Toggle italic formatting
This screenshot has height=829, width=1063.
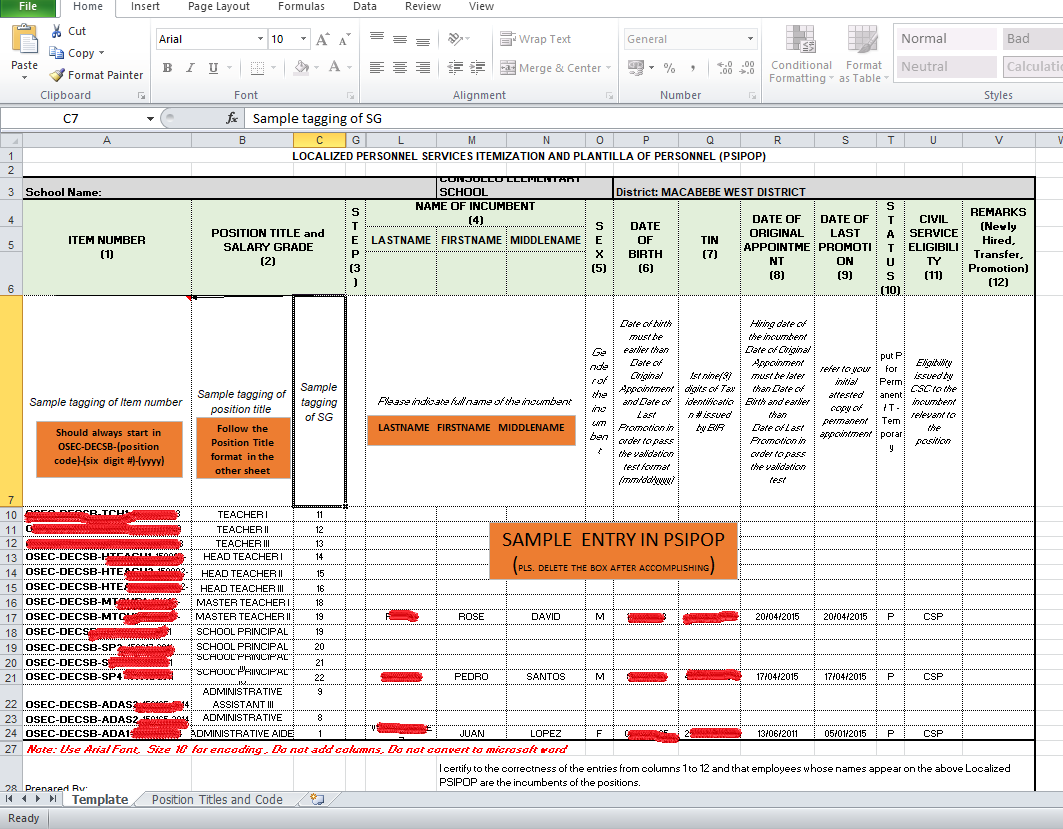point(190,67)
